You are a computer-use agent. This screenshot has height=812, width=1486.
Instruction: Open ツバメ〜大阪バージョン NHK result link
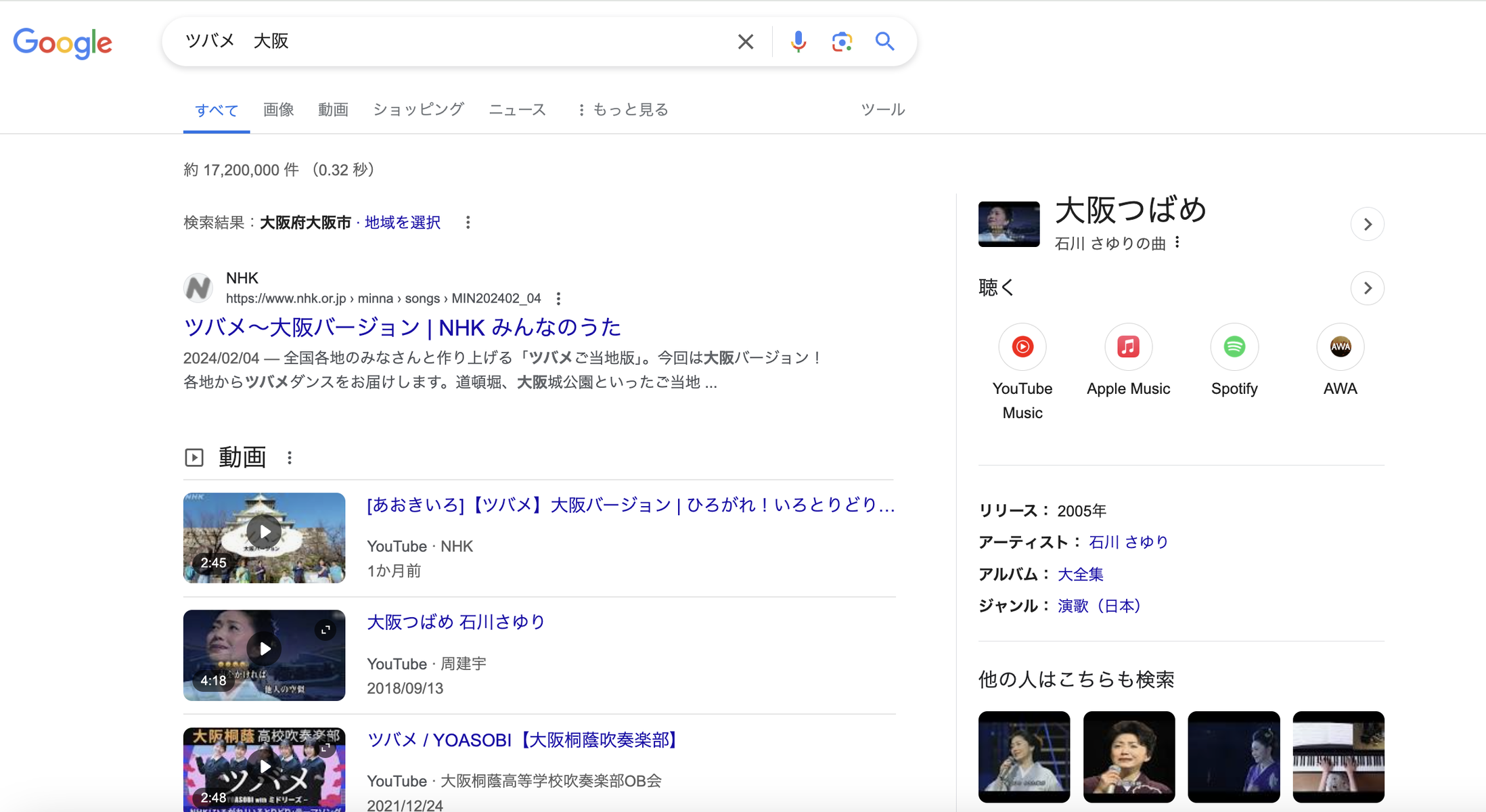pyautogui.click(x=402, y=328)
